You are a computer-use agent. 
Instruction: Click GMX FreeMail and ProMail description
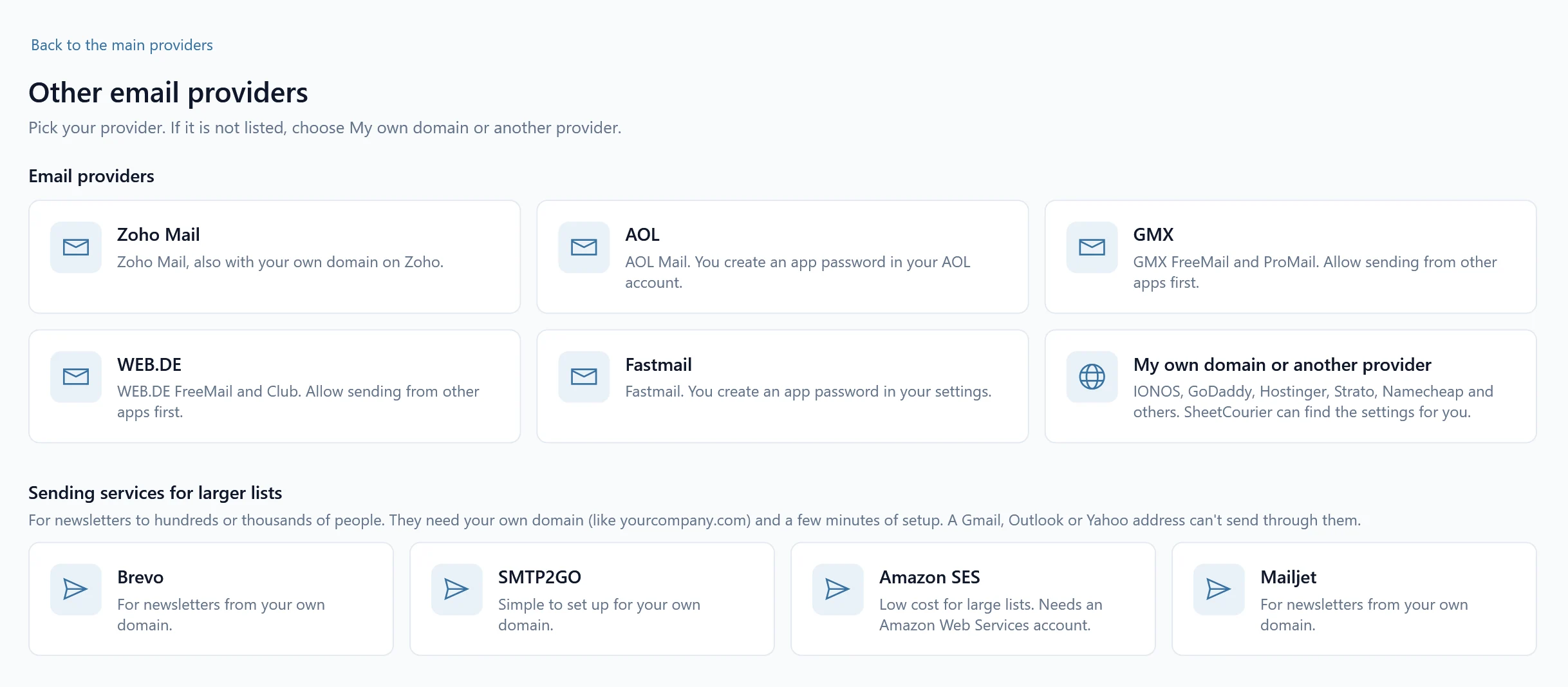click(1315, 272)
